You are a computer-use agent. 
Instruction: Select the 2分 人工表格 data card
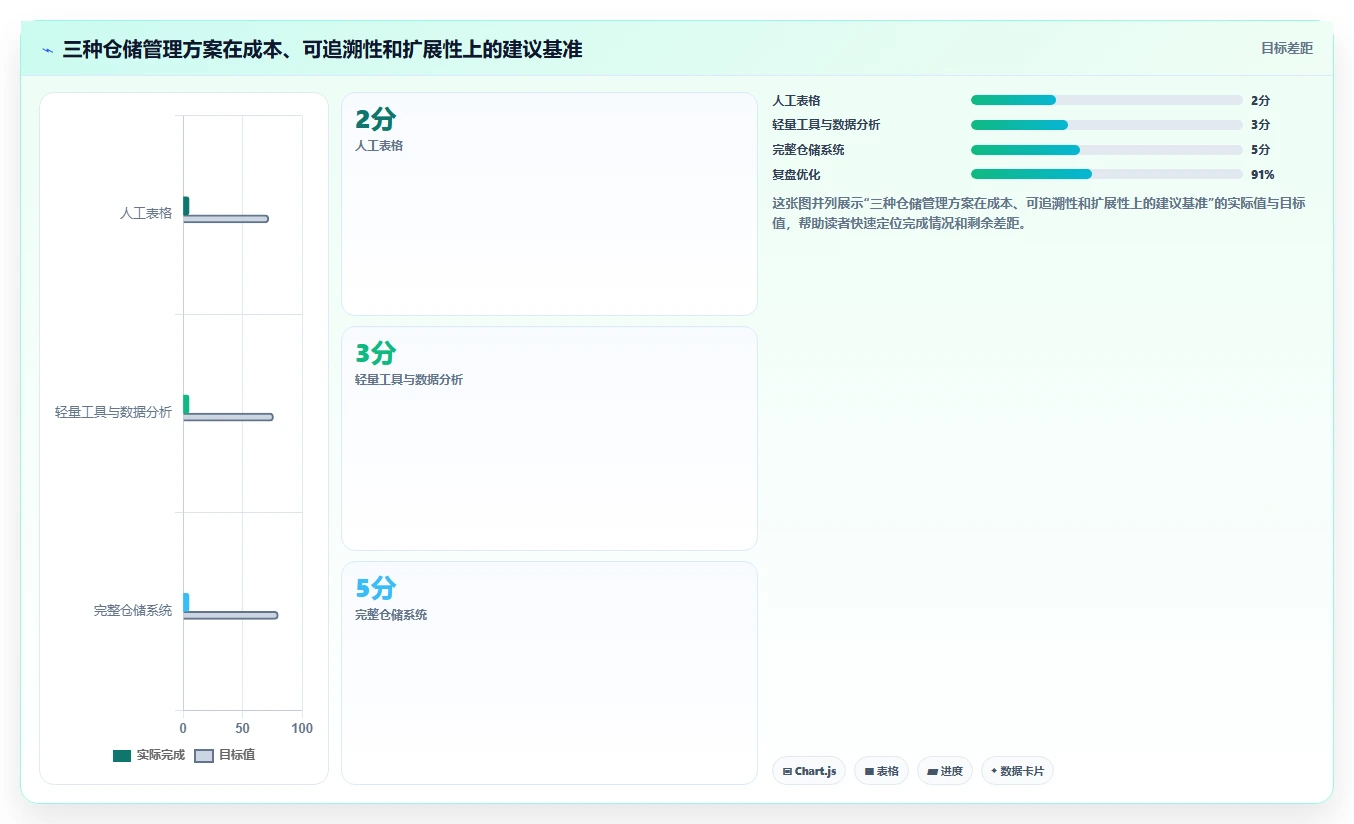tap(549, 204)
